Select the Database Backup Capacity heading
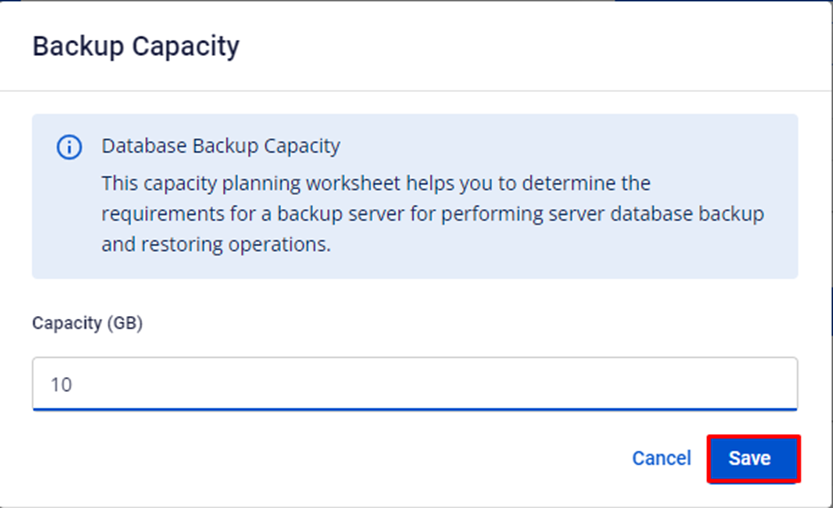833x508 pixels. coord(221,146)
